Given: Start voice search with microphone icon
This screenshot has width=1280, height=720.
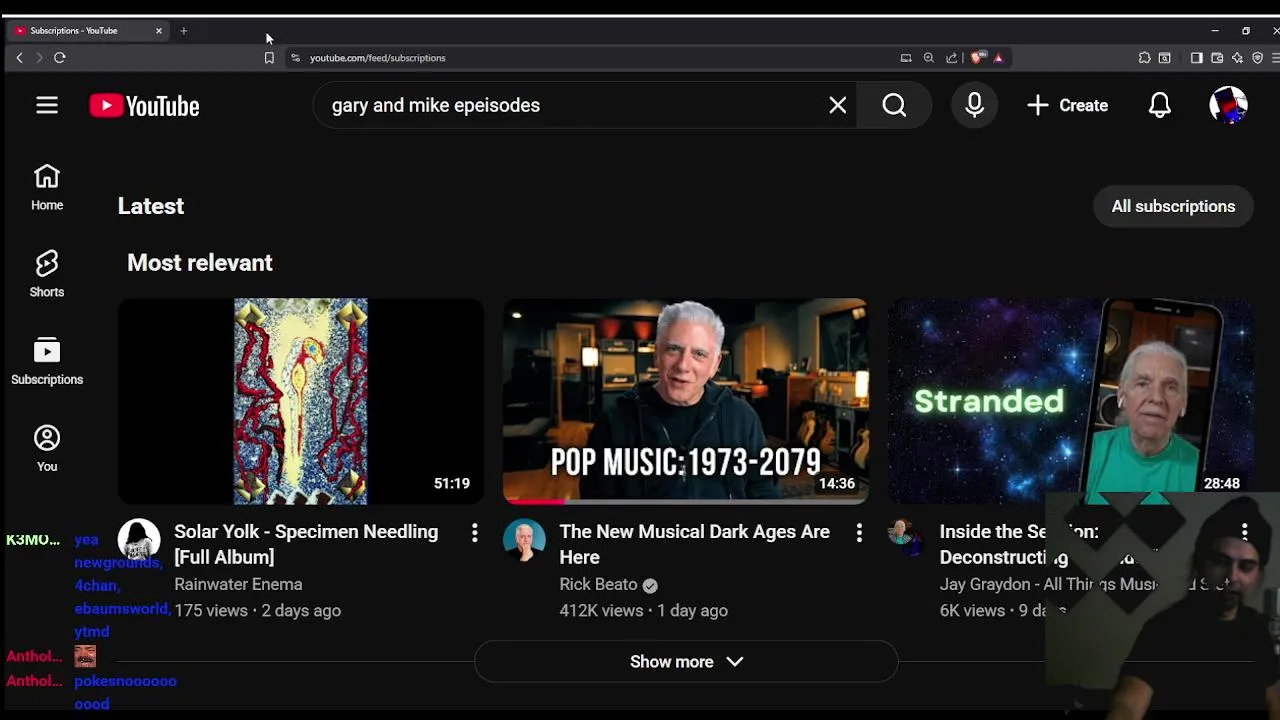Looking at the screenshot, I should tap(975, 105).
